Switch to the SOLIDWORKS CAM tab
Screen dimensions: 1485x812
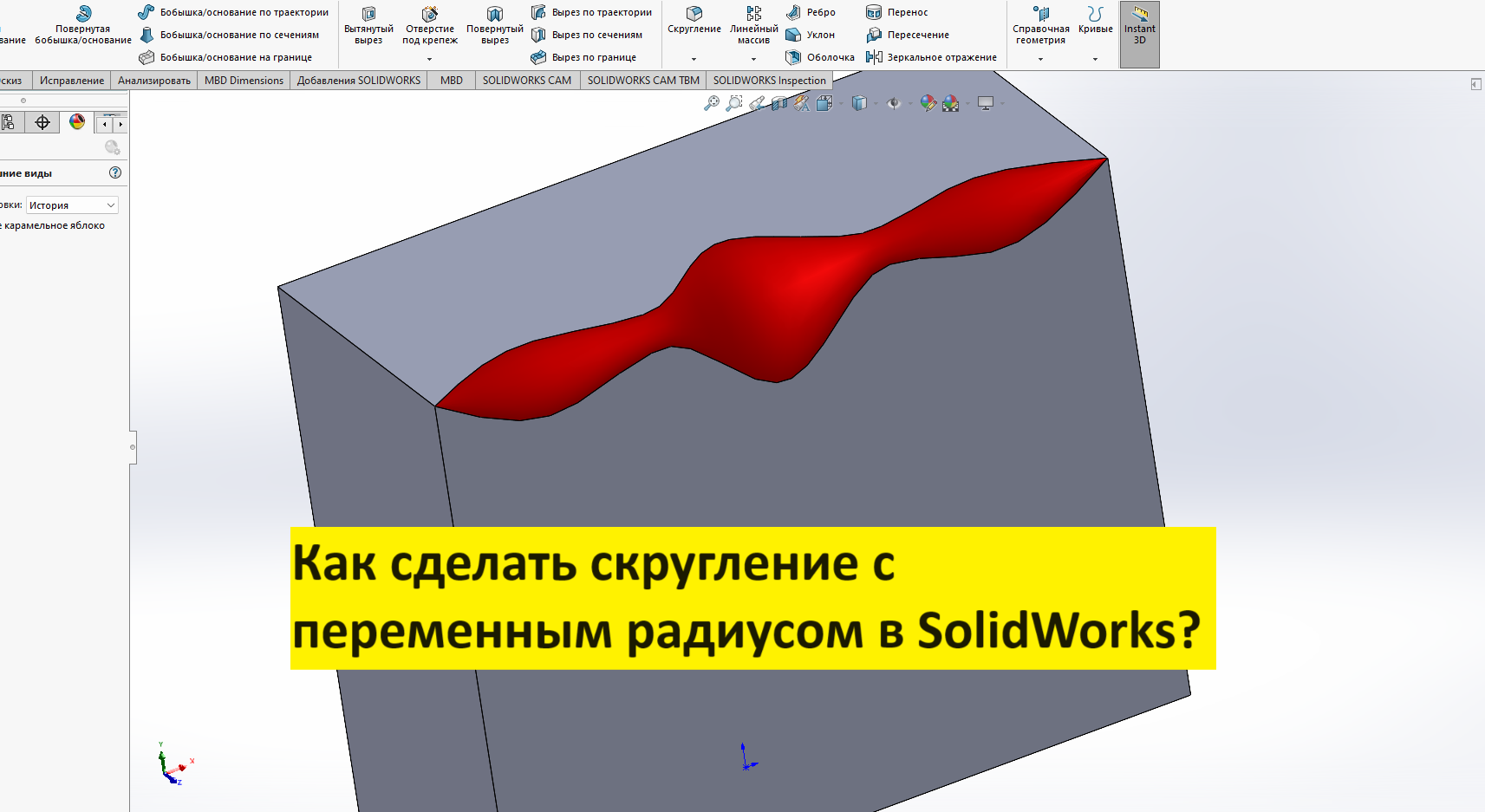pos(527,81)
